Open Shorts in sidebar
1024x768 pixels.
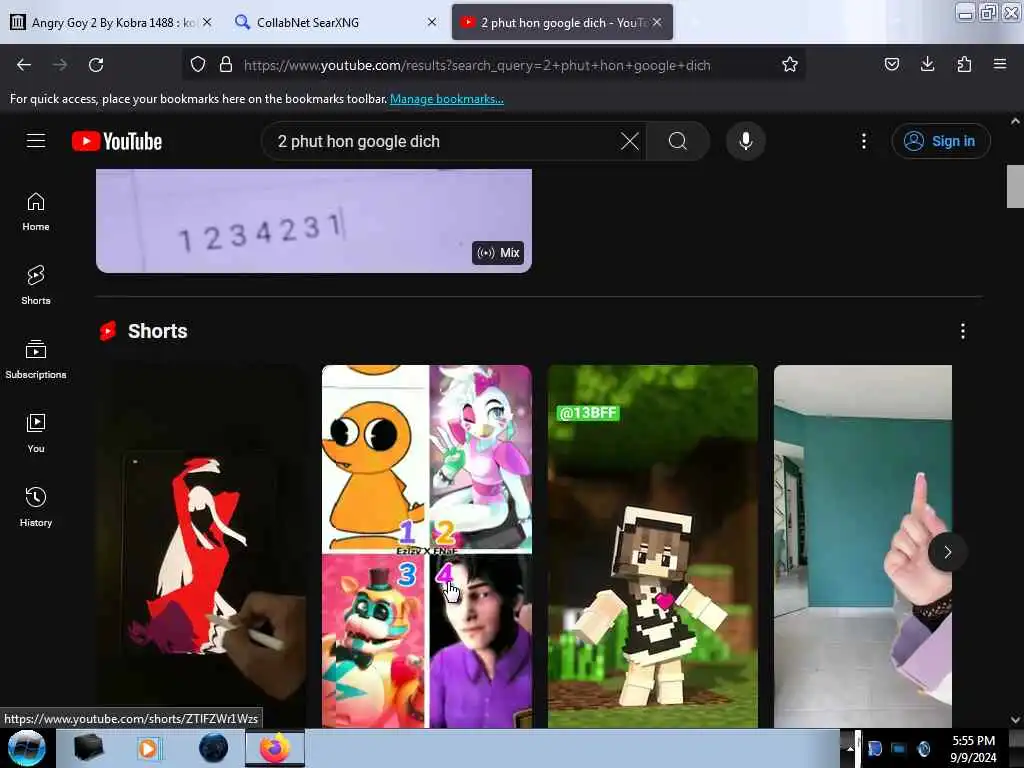click(36, 285)
